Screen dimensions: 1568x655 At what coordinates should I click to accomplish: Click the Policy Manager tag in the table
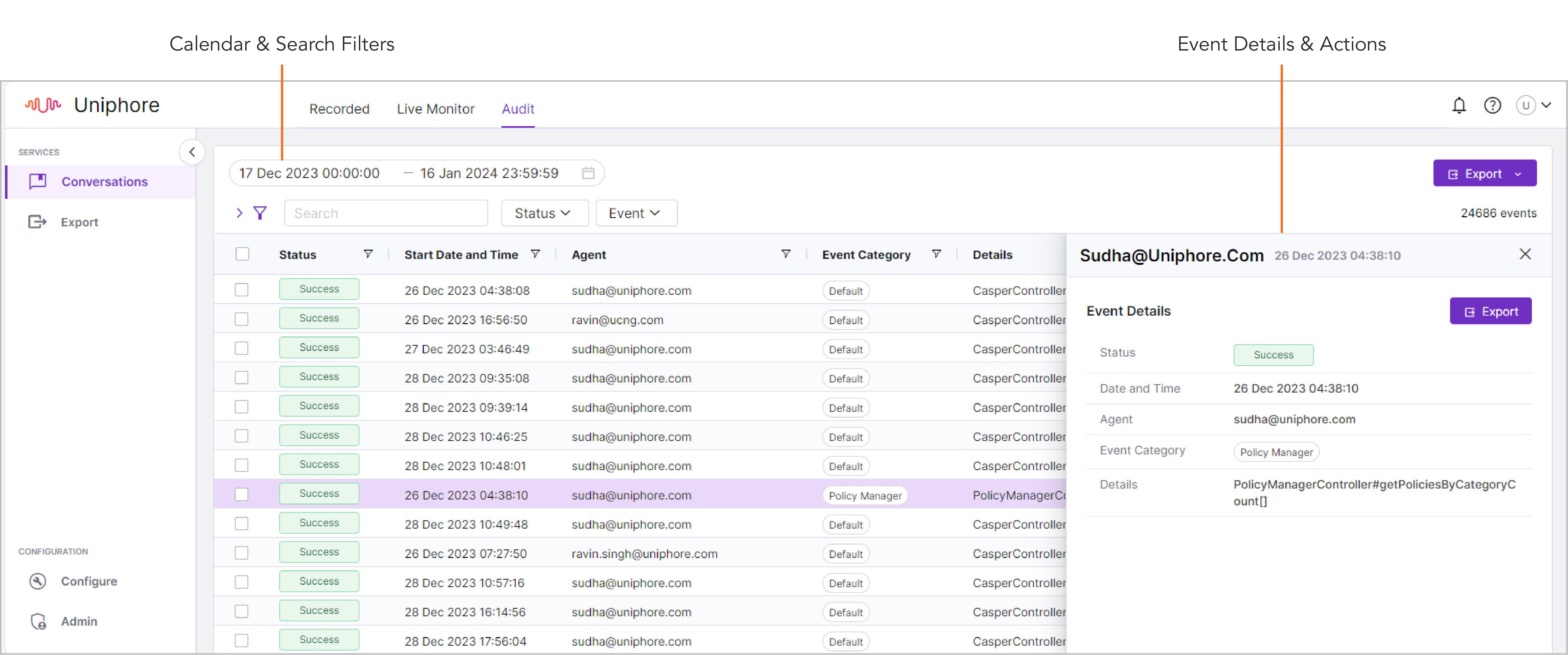click(x=865, y=496)
